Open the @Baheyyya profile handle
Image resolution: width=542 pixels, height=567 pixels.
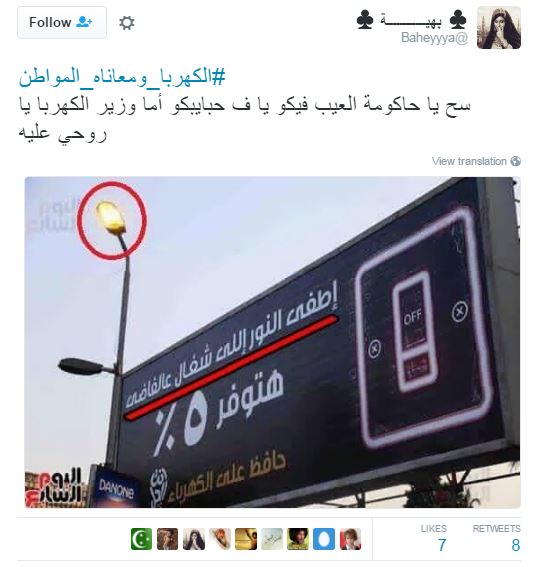pyautogui.click(x=434, y=38)
